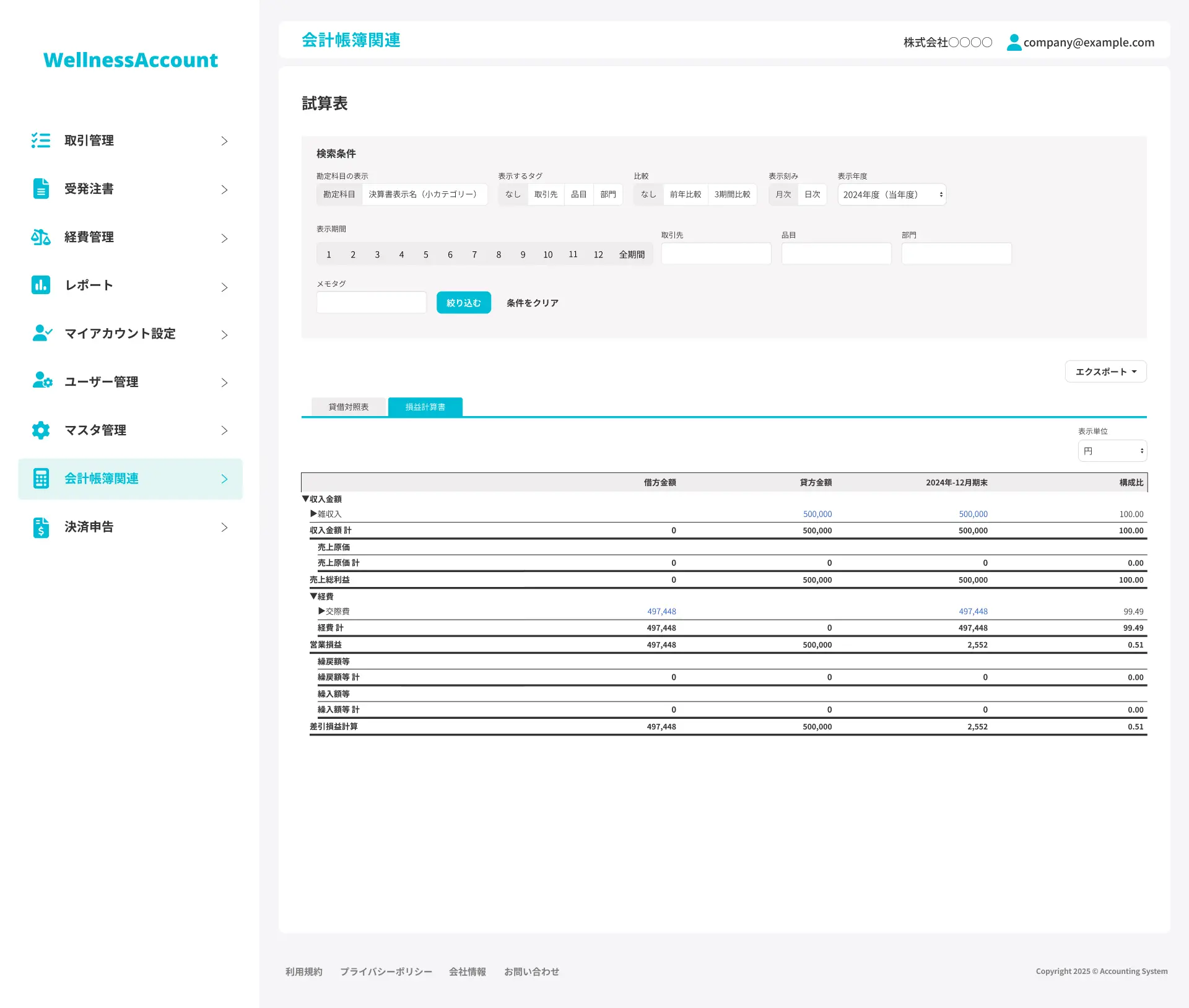Click the ユーザー管理 user-gear icon
Screen dimensions: 1189x1008
pos(42,381)
